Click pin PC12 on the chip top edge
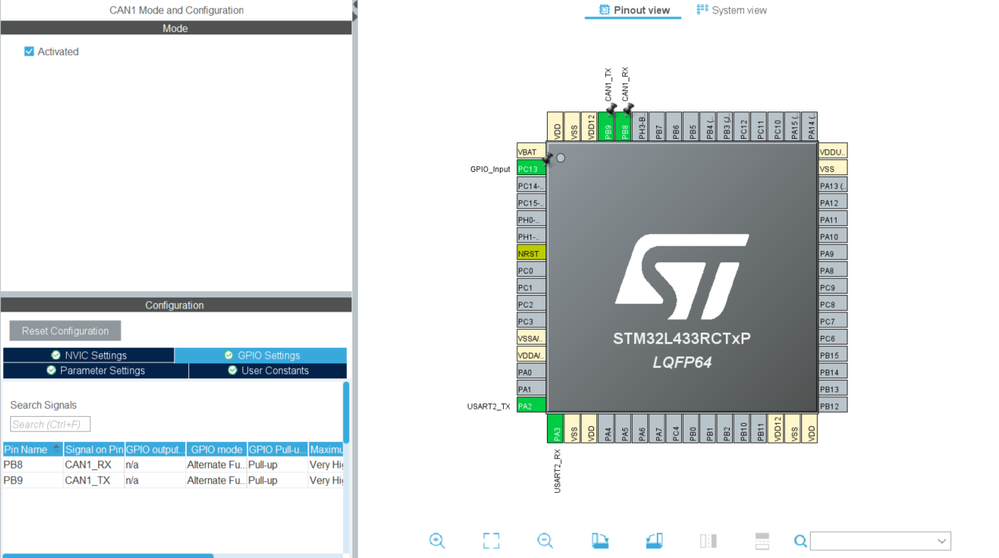This screenshot has height=558, width=999. (x=743, y=126)
